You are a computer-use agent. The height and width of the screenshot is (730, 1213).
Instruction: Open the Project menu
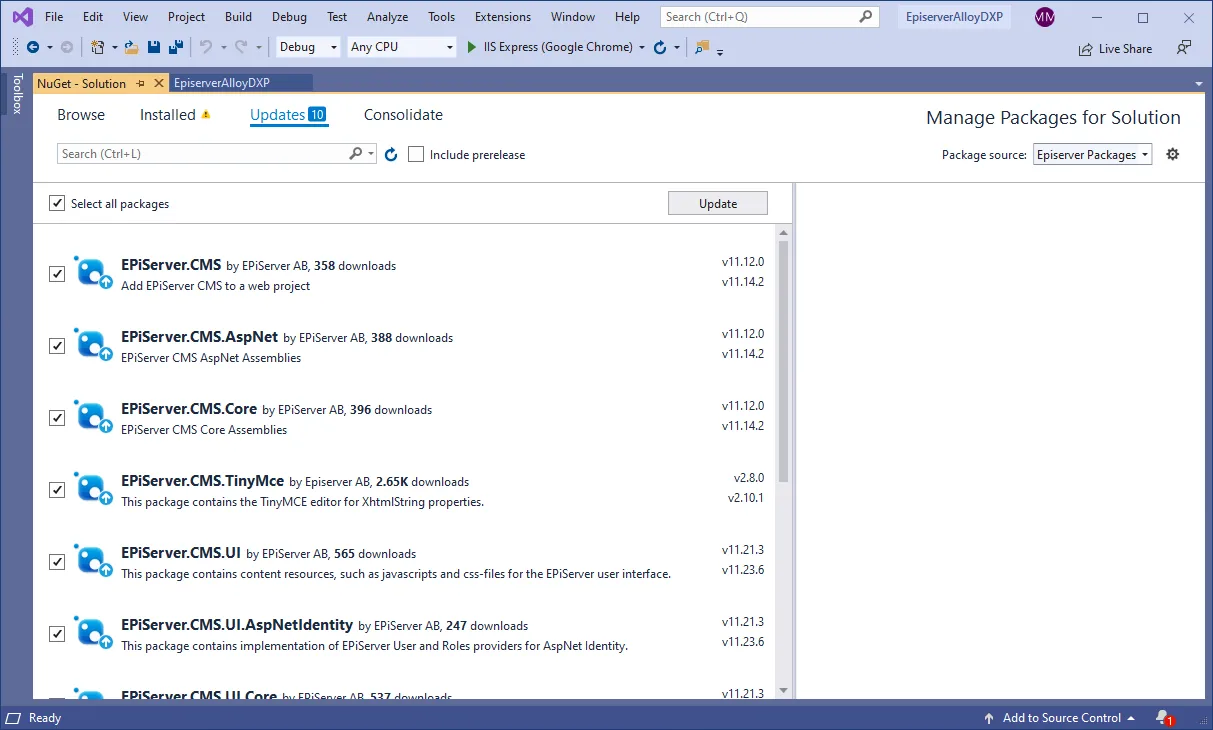coord(186,17)
